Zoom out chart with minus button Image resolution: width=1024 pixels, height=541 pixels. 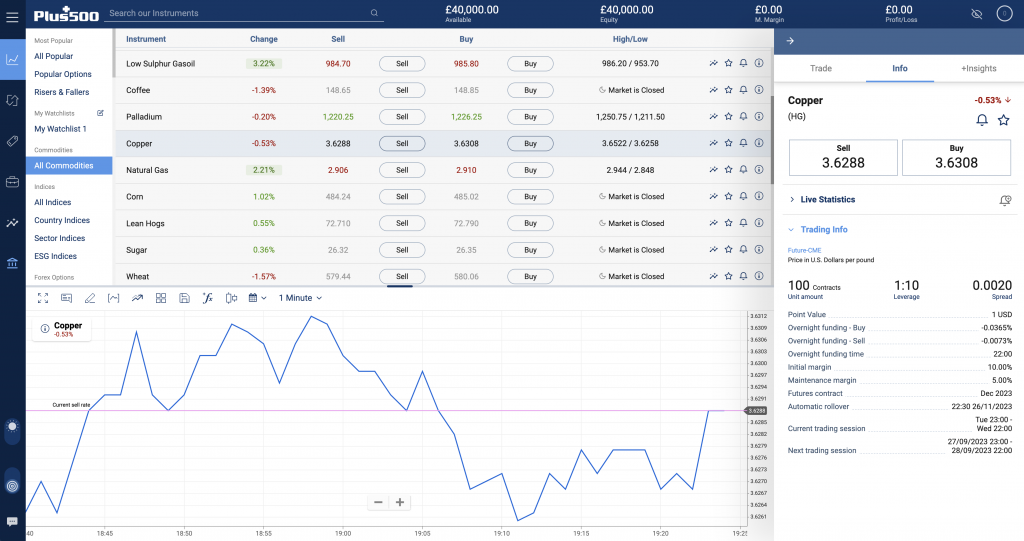pos(378,502)
